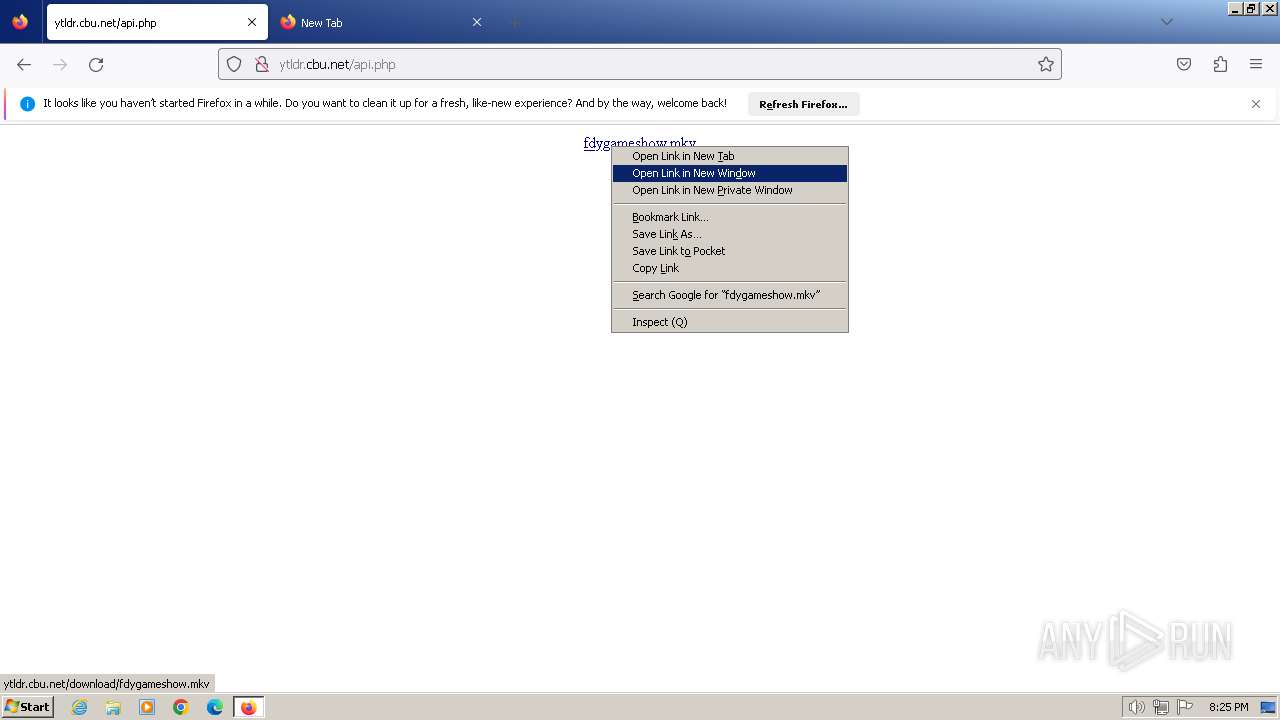List all tabs dropdown arrow
1280x720 pixels.
[1166, 22]
